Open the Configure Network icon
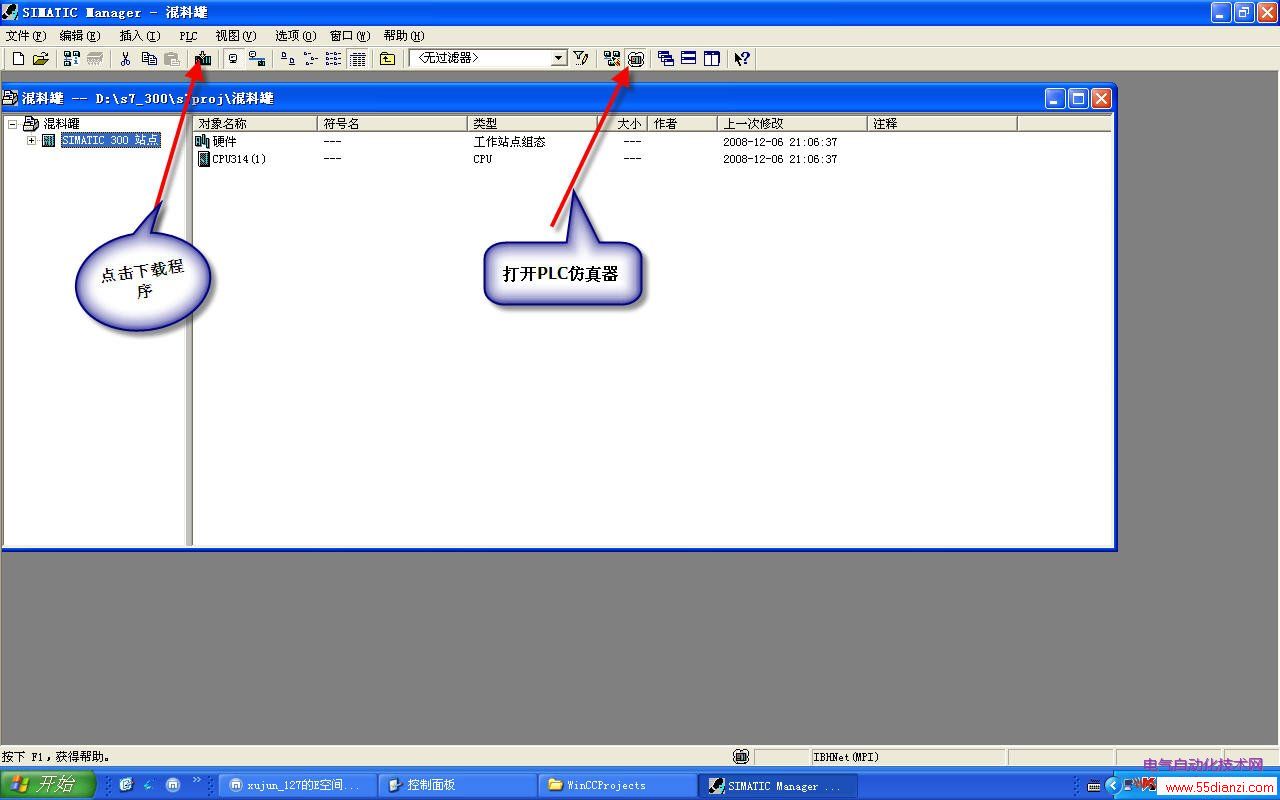This screenshot has width=1280, height=800. [612, 59]
